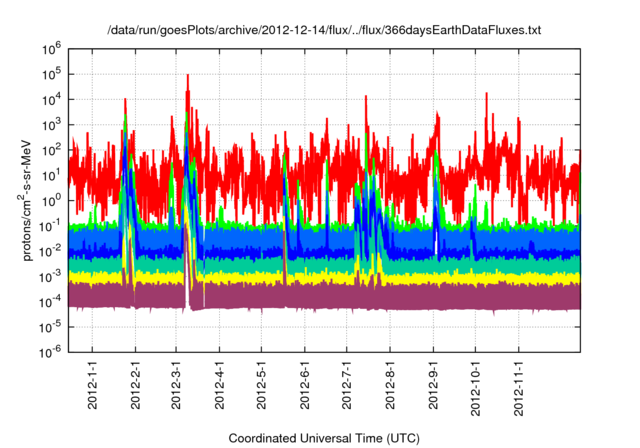Click the 2012-10-1 date label
Viewport: 640px width, 448px height.
(x=476, y=388)
